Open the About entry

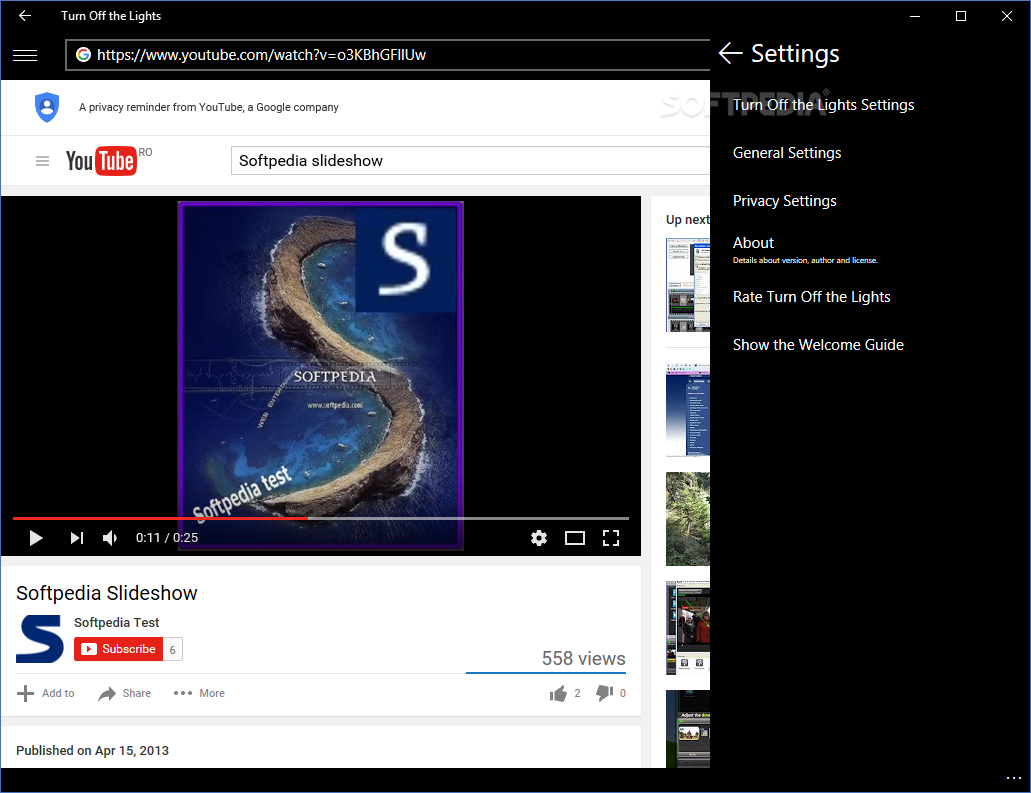click(x=805, y=249)
